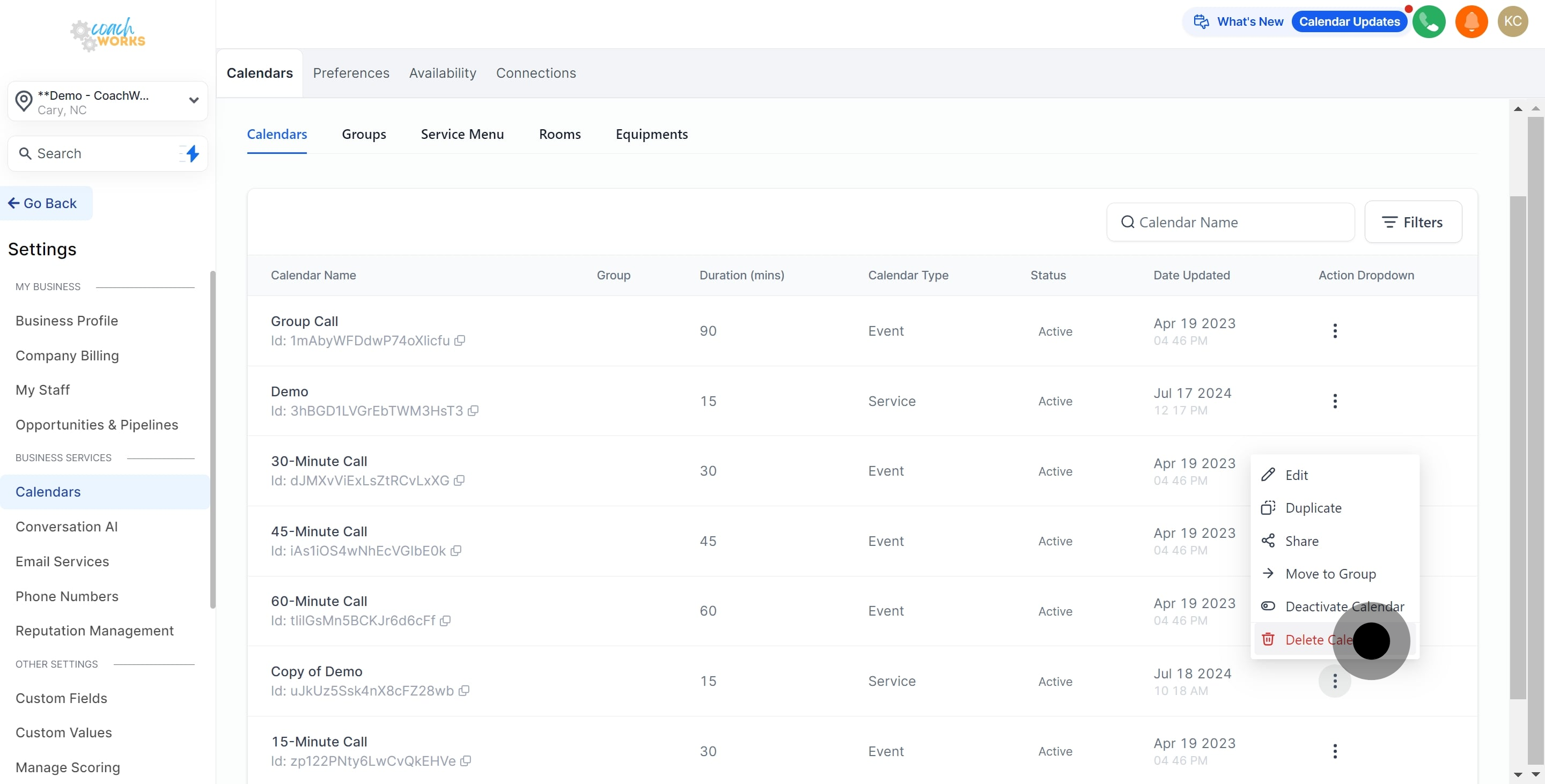Viewport: 1545px width, 784px height.
Task: Click the Filters button
Action: click(x=1412, y=222)
